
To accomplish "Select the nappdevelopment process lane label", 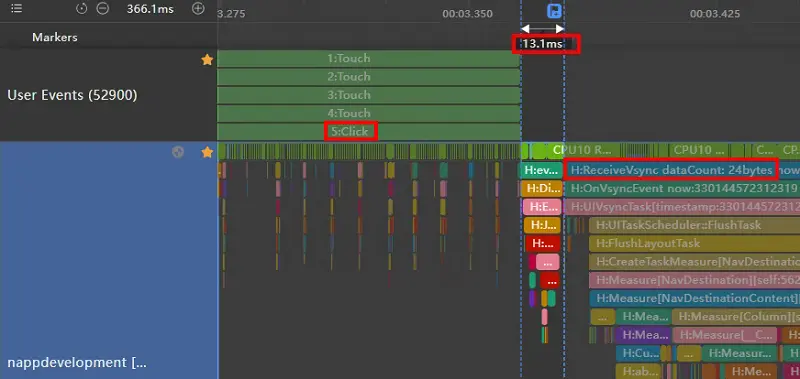I will [x=77, y=363].
